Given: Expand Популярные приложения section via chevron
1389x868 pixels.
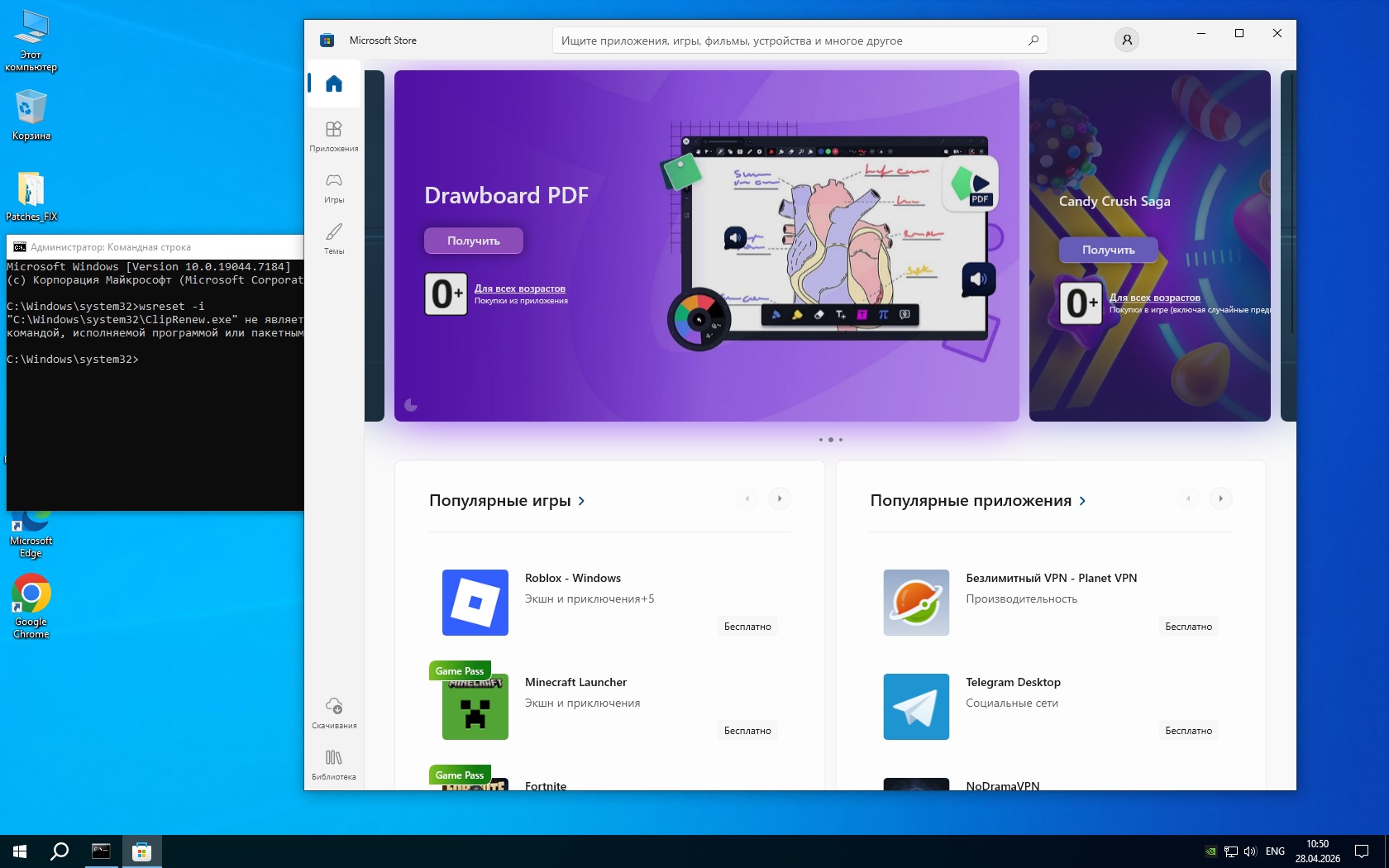Looking at the screenshot, I should coord(1083,501).
